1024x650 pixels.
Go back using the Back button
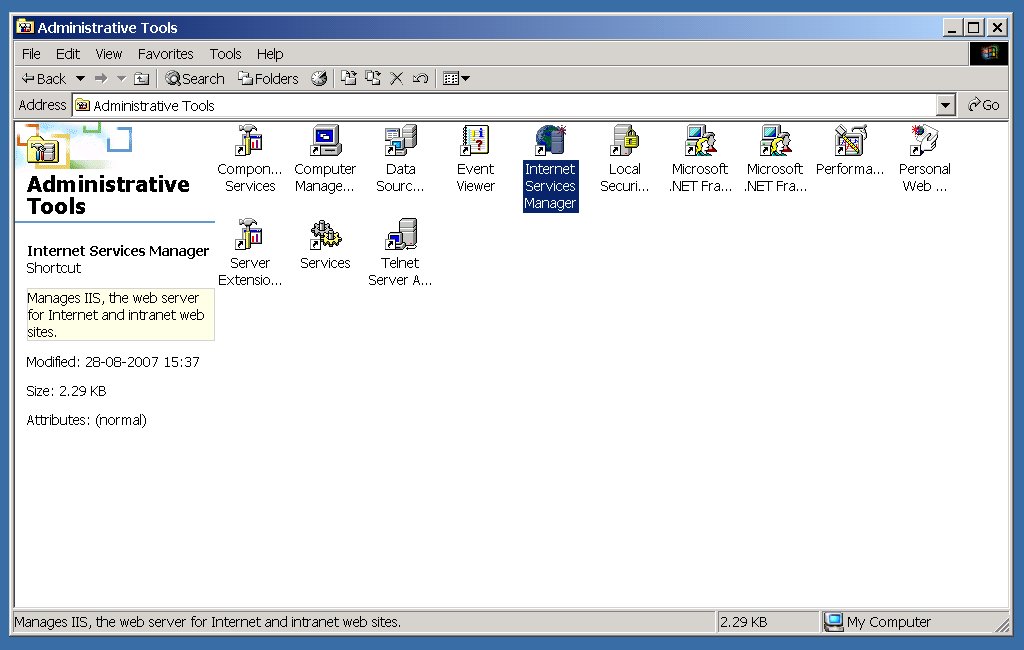pos(44,79)
